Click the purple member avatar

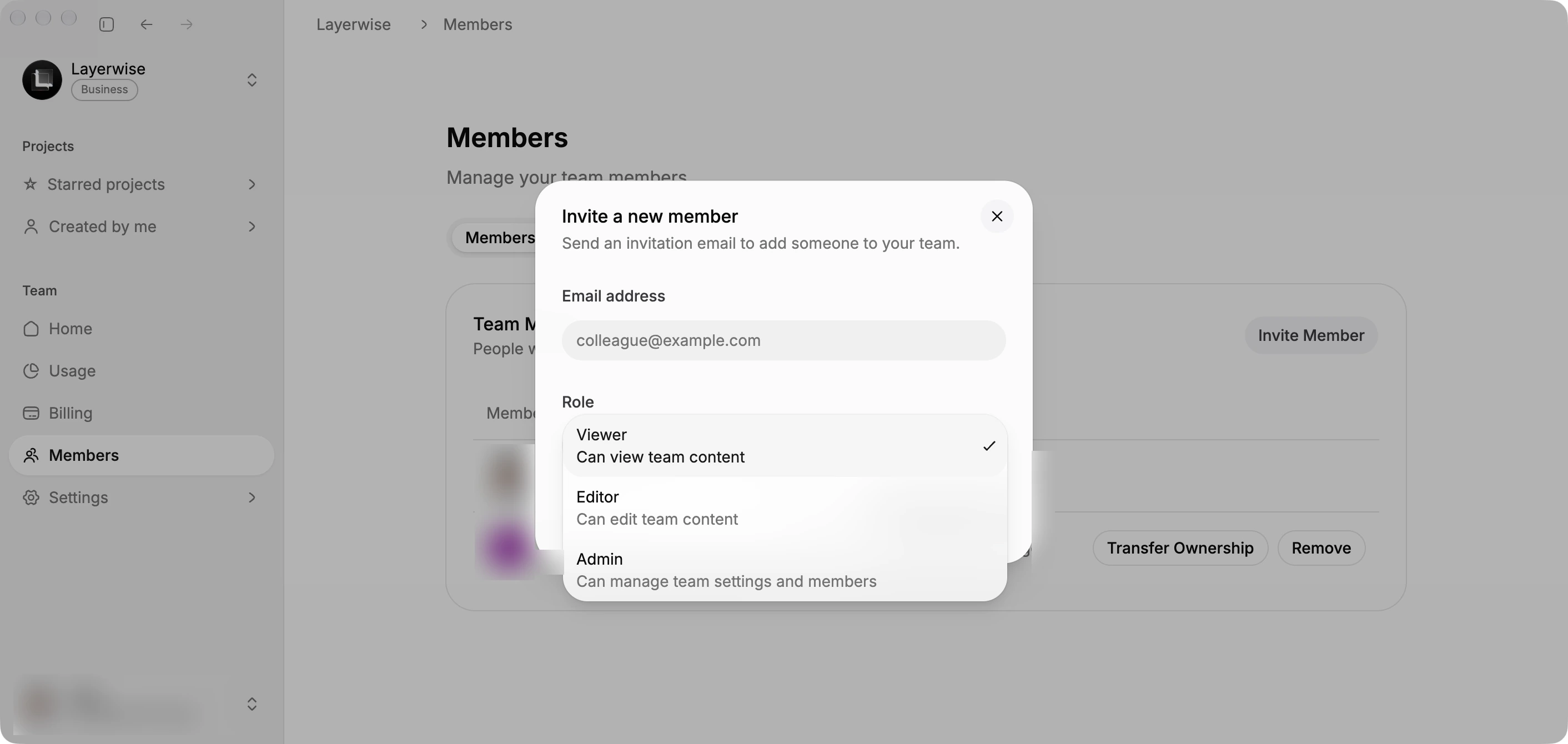(506, 547)
